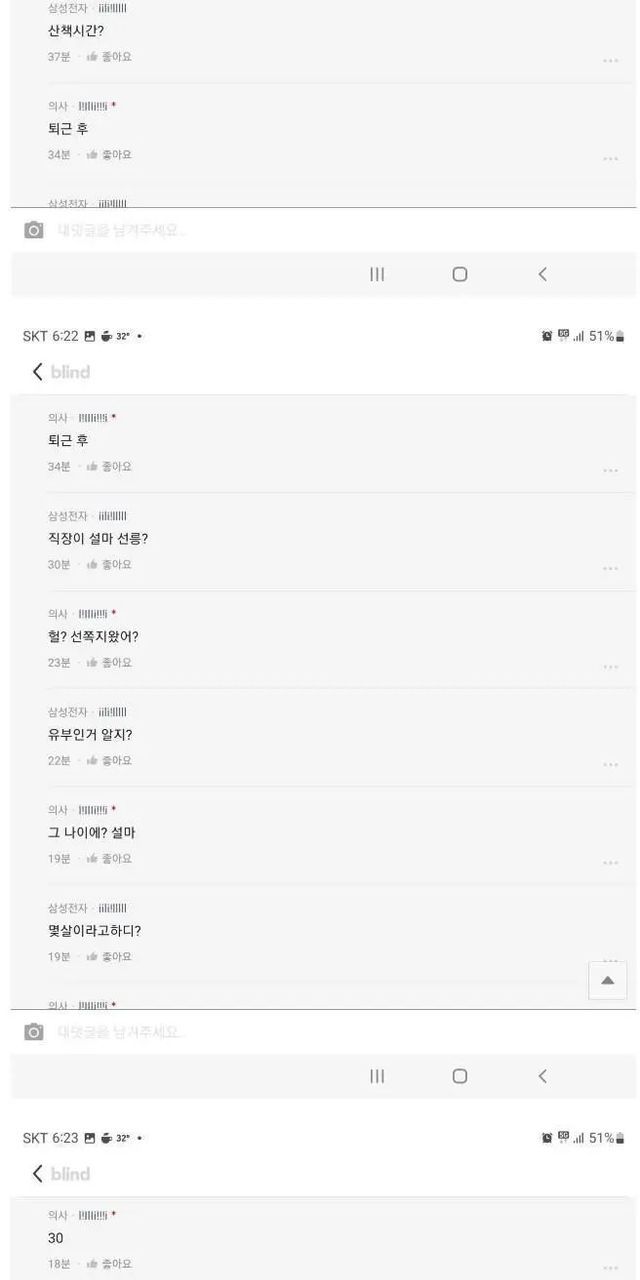Like the comment "유부인거 알지?"
Viewport: 640px width, 1280px height.
tap(109, 761)
